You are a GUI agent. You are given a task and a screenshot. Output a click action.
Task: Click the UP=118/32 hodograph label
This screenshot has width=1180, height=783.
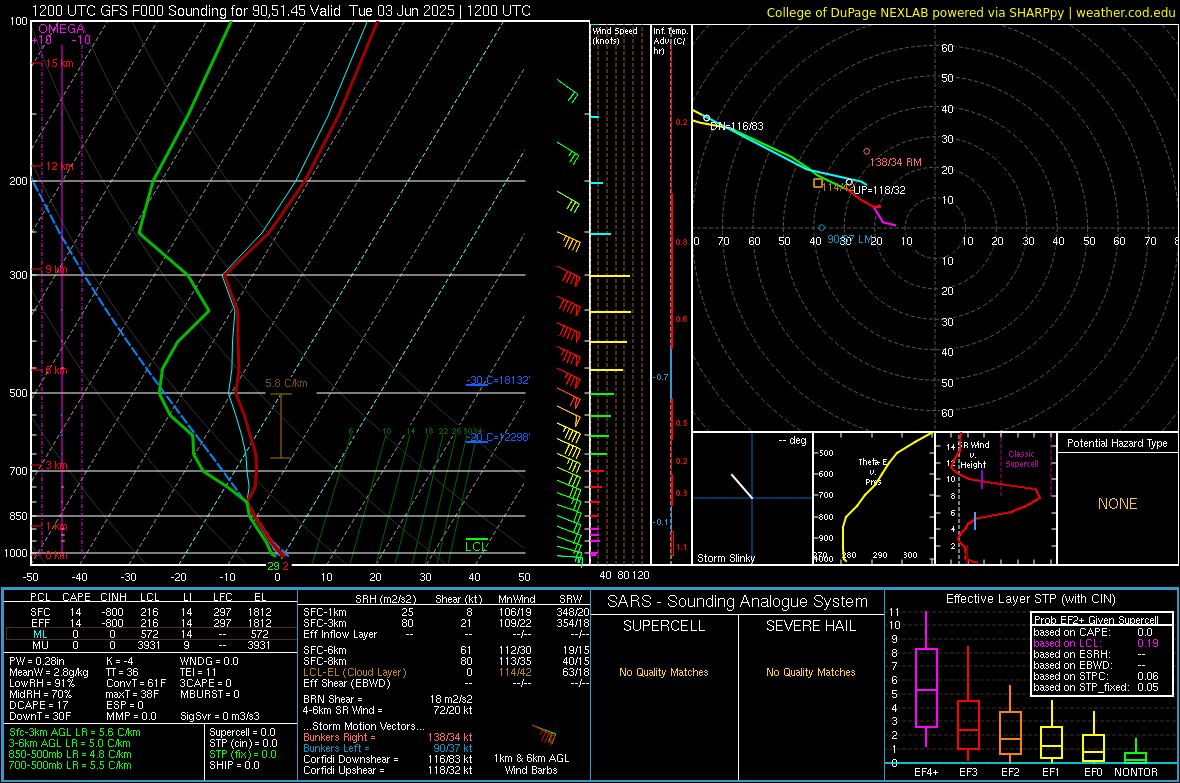pos(878,190)
